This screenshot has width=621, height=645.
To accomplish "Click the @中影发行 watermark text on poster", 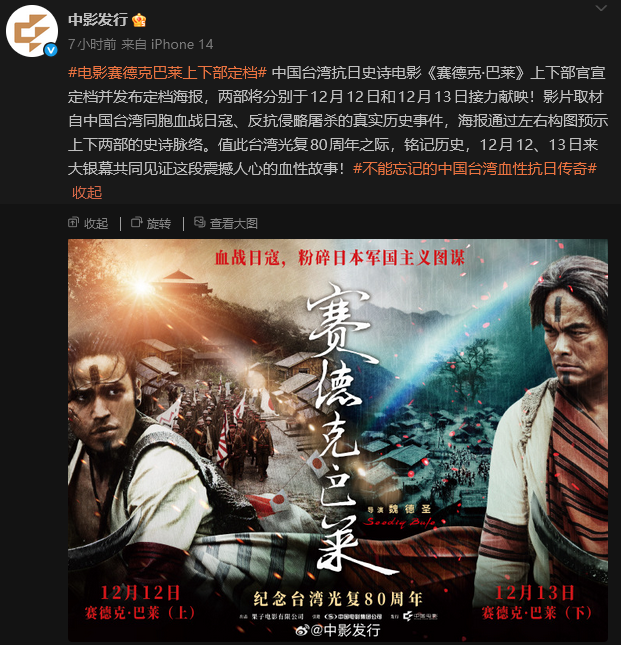I will coord(346,631).
